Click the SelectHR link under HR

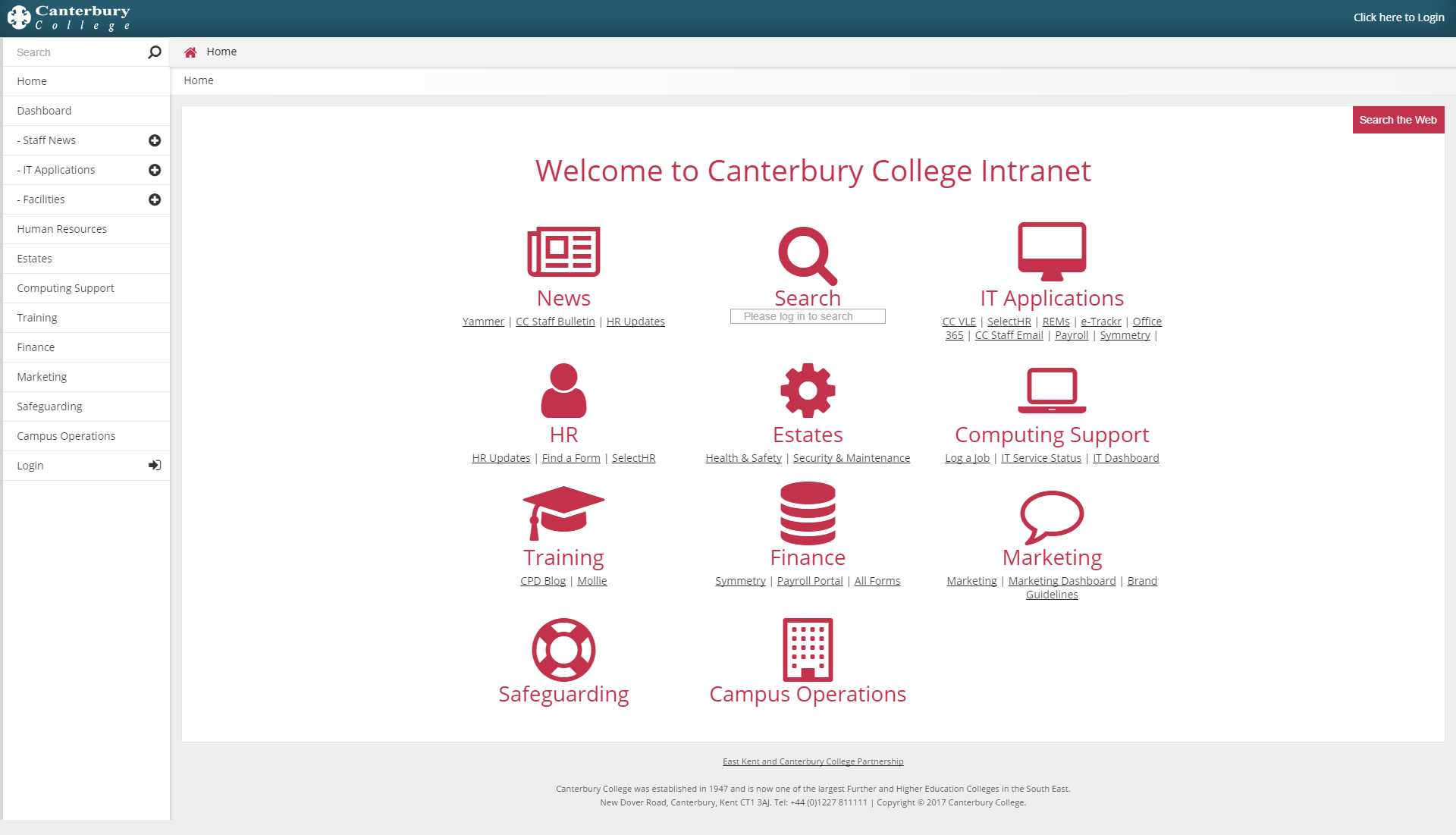633,458
